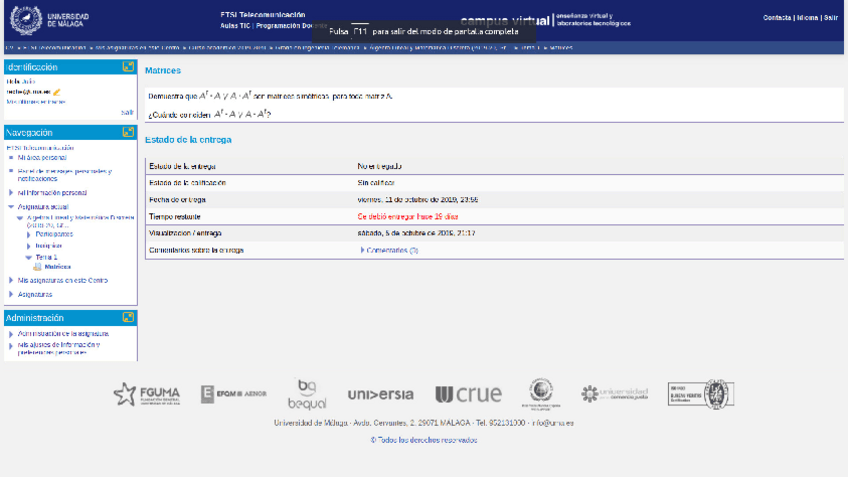Open the Idioma language menu
The image size is (848, 477).
pyautogui.click(x=807, y=18)
